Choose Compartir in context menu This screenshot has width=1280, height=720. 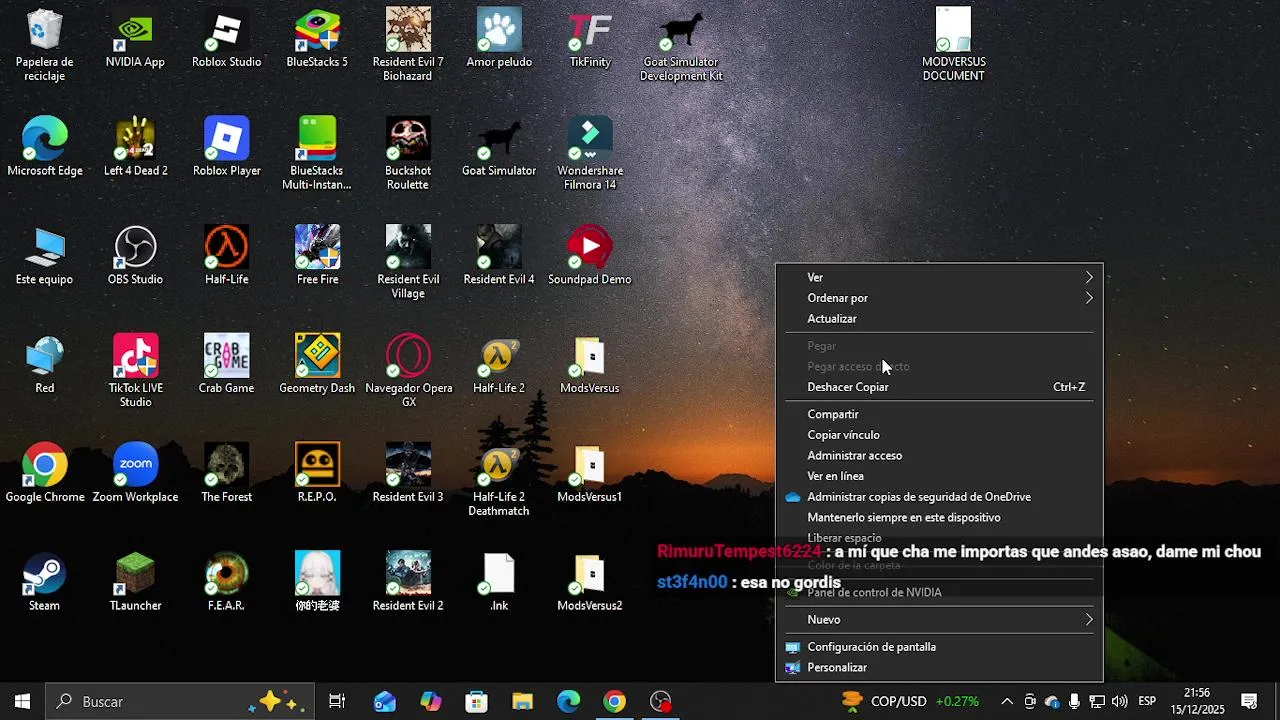[939, 414]
